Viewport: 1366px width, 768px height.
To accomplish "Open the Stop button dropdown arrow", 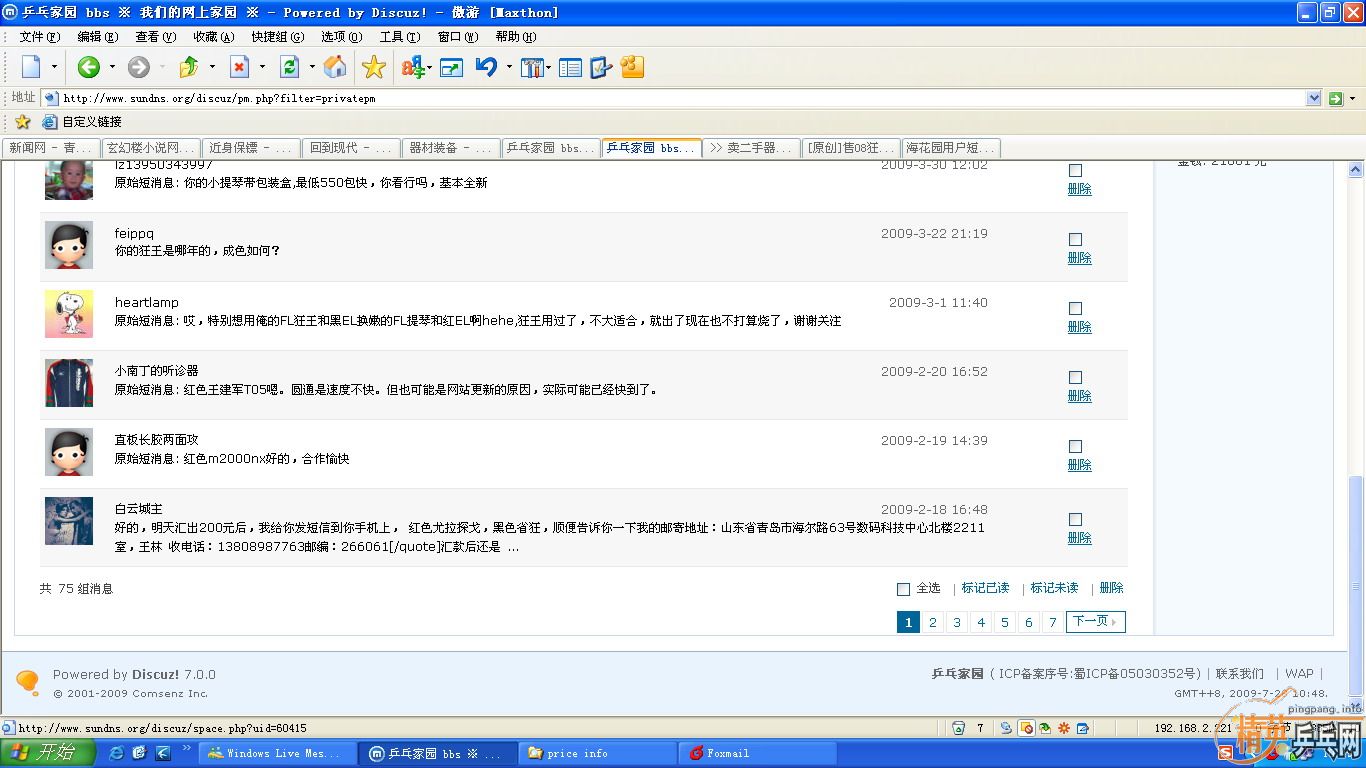I will coord(262,67).
